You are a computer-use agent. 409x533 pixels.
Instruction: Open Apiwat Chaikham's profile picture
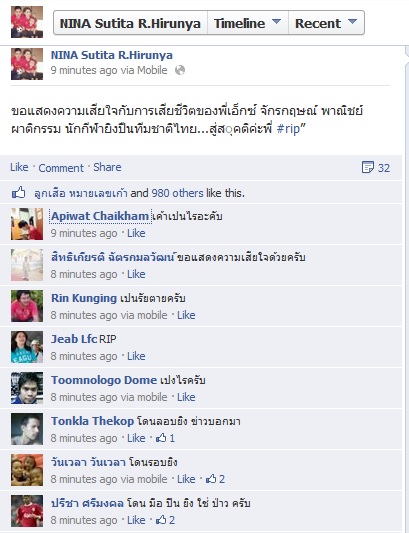(27, 224)
